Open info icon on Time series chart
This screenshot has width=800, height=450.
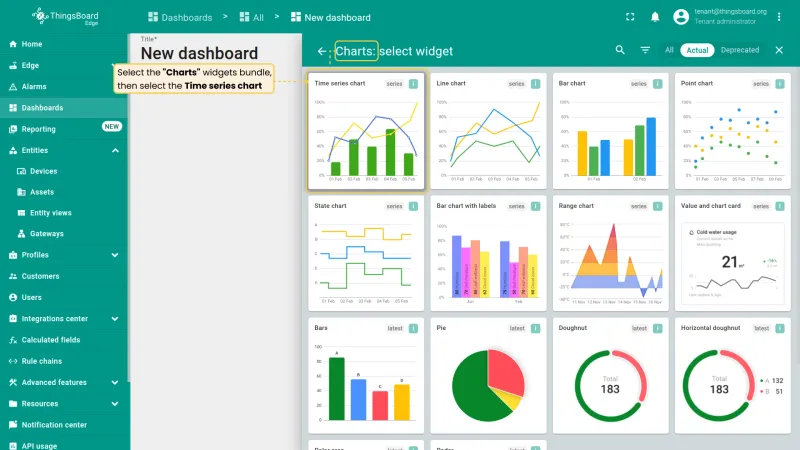click(x=413, y=84)
